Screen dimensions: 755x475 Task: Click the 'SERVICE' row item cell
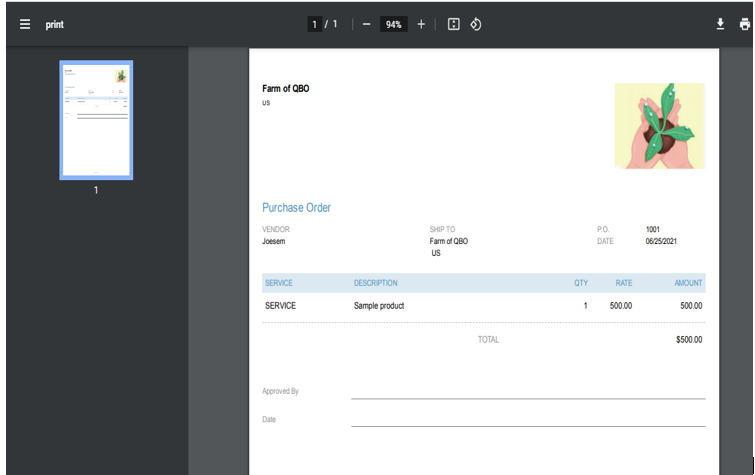pos(280,306)
